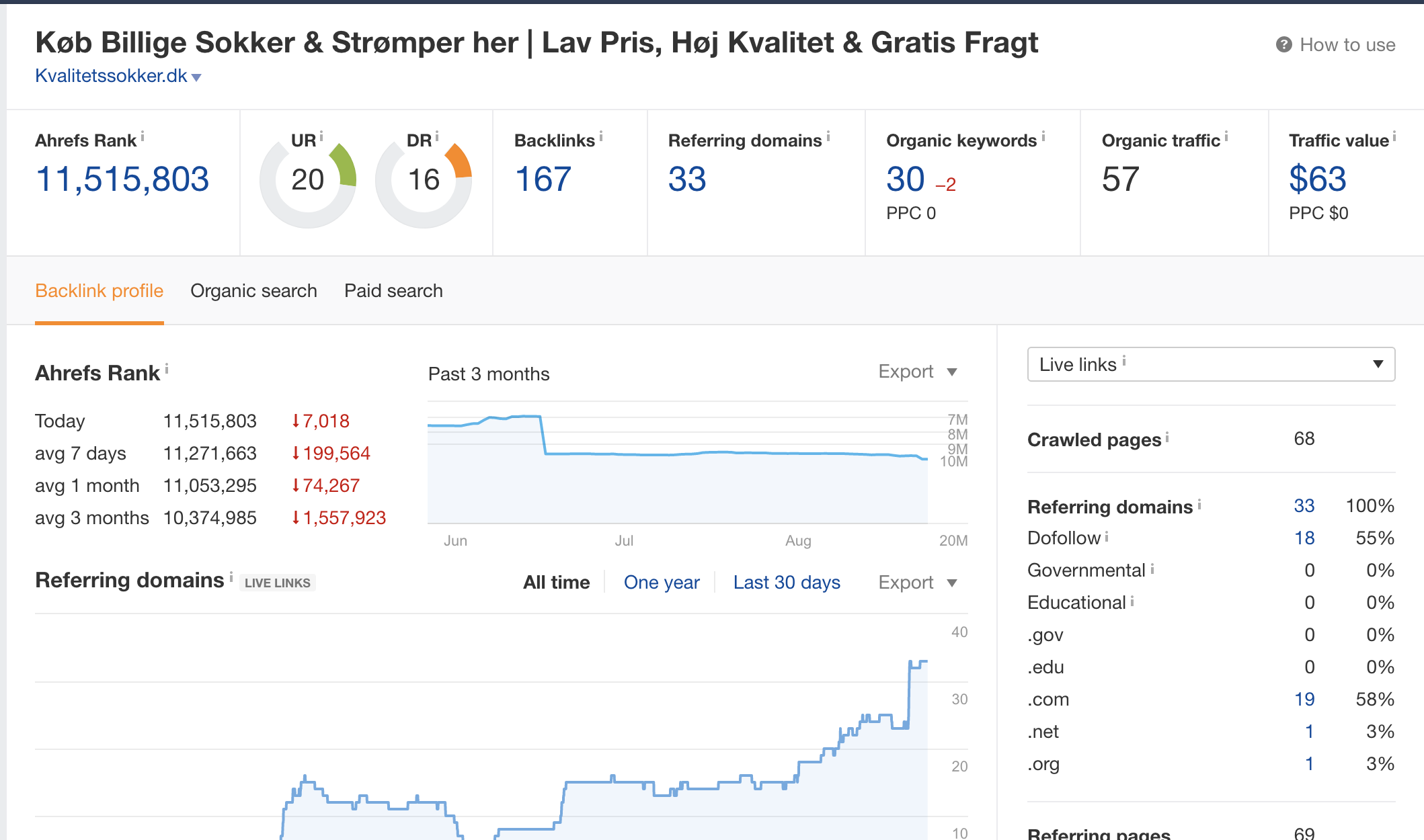Switch to the Paid search tab
1424x840 pixels.
pyautogui.click(x=393, y=290)
